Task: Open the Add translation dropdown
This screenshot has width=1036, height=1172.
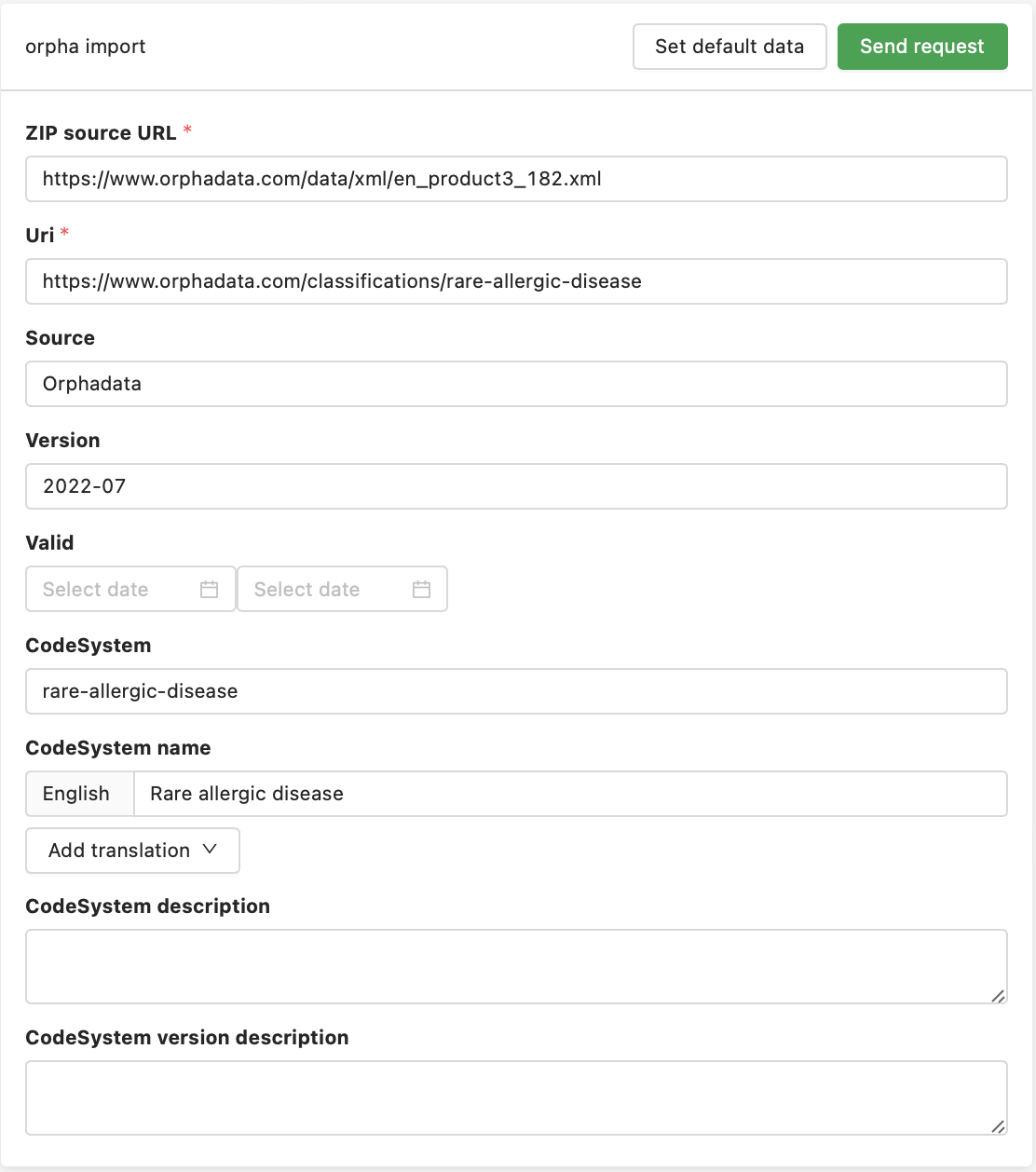Action: point(132,851)
